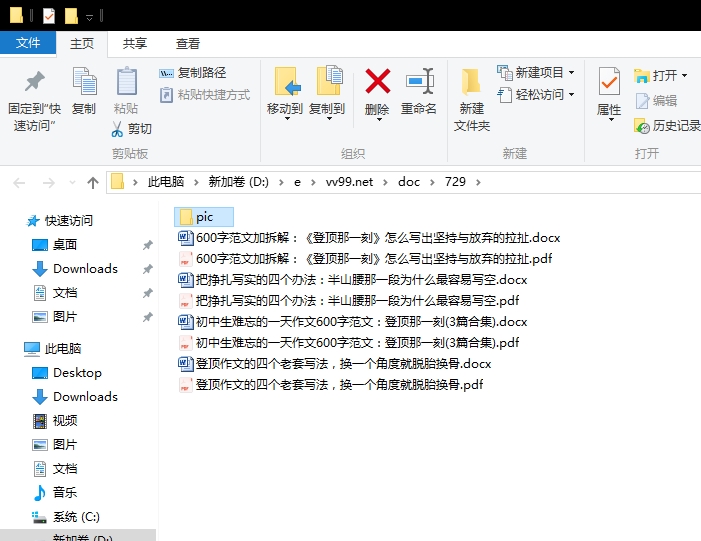
Task: Click 729 breadcrumb segment
Action: pyautogui.click(x=455, y=182)
